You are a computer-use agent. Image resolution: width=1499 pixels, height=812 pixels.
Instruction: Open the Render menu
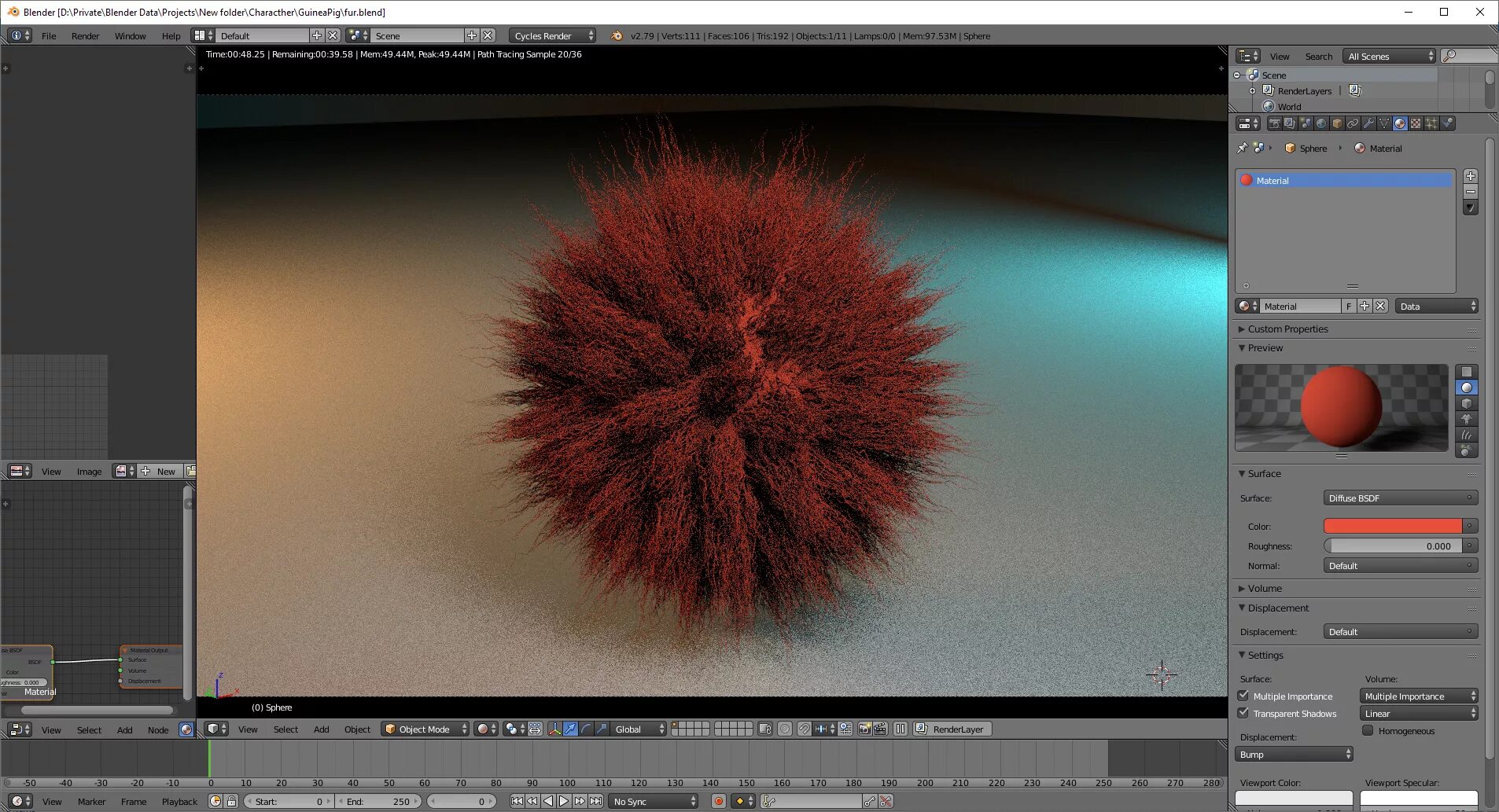click(85, 35)
